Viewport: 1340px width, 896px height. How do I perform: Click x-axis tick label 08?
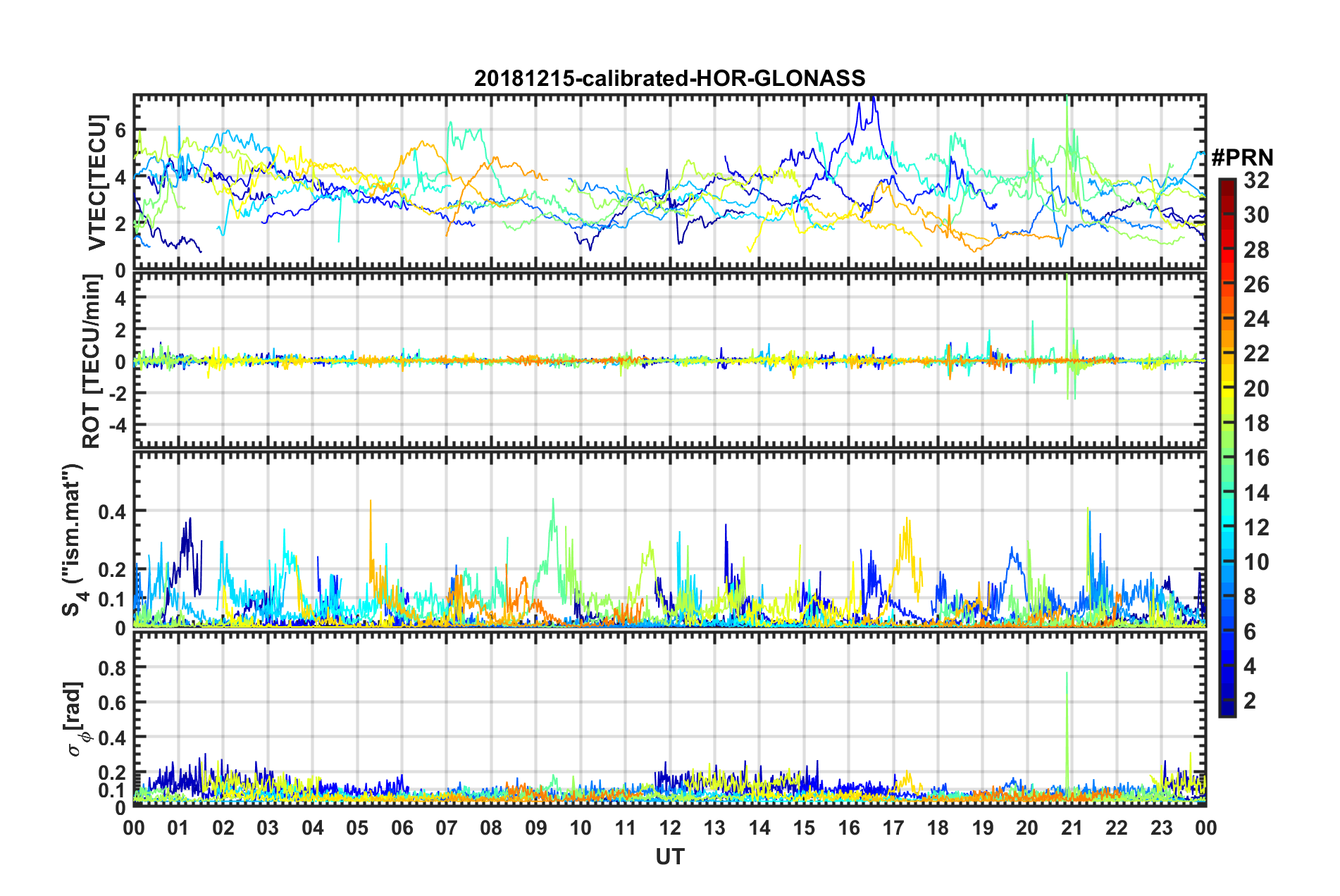491,828
